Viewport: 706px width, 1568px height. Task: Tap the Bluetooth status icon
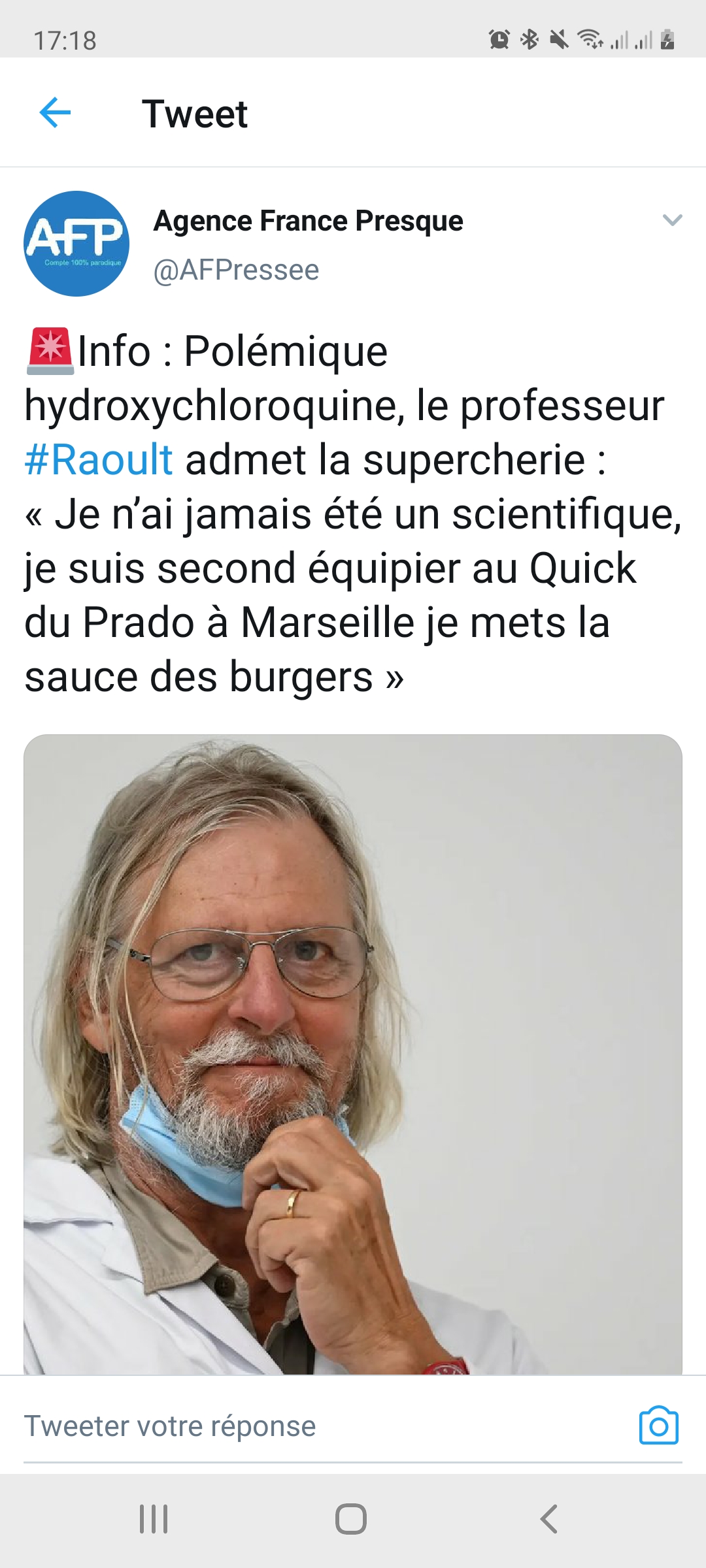coord(529,40)
